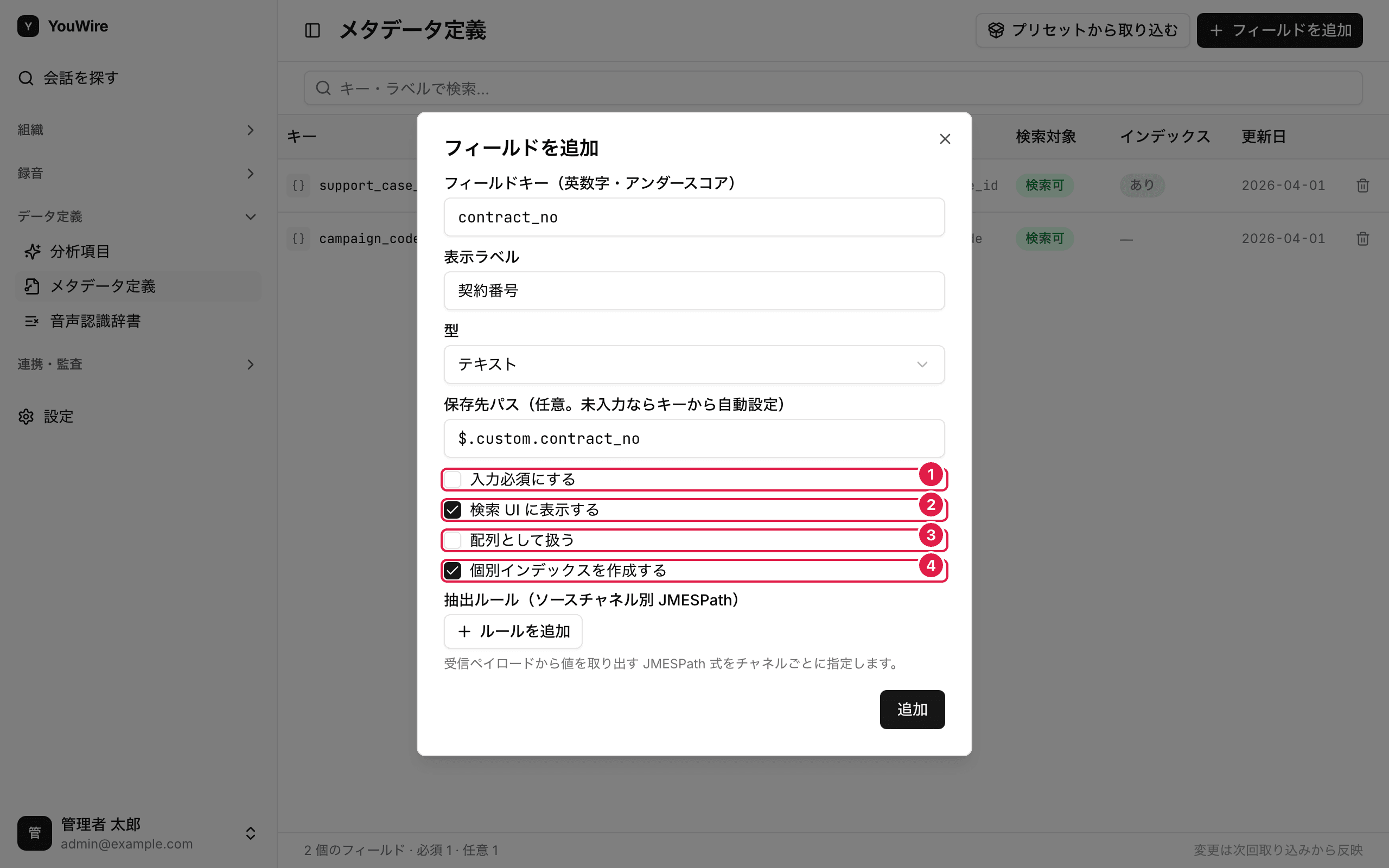This screenshot has width=1389, height=868.
Task: Click the フィールドを追加 header button
Action: 1279,30
